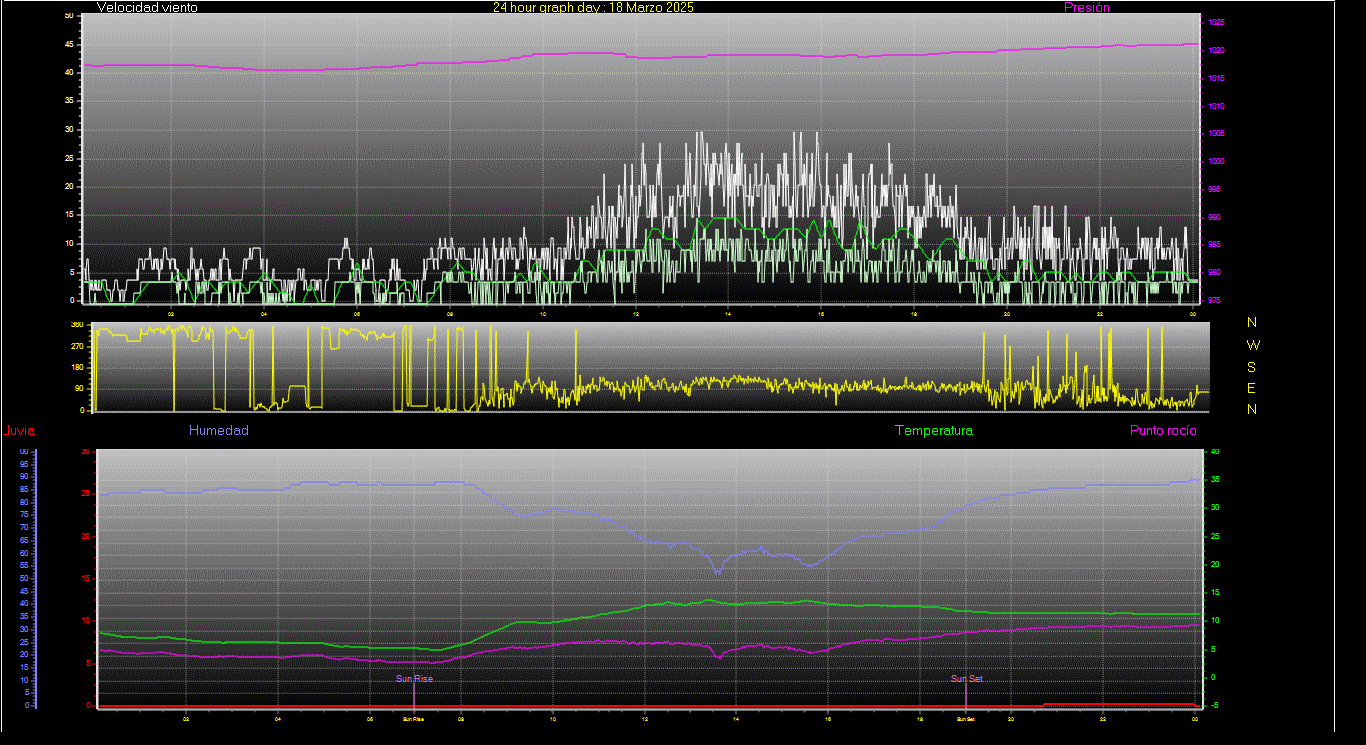
Task: Select the blue '70' humidity axis value
Action: tap(23, 527)
